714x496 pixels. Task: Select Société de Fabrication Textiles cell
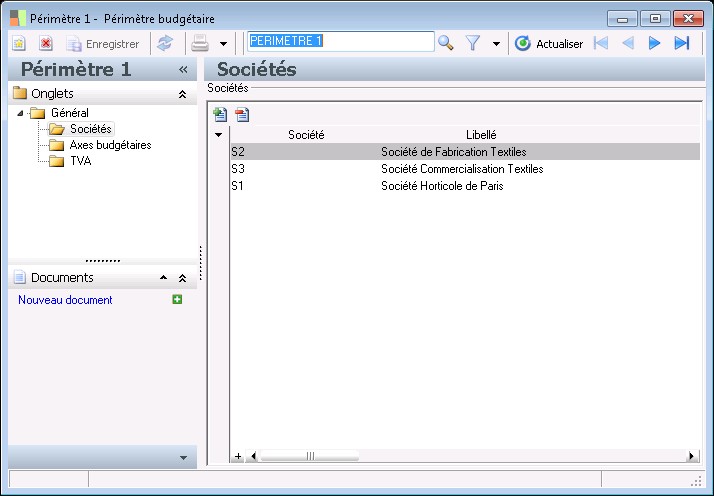coord(454,152)
